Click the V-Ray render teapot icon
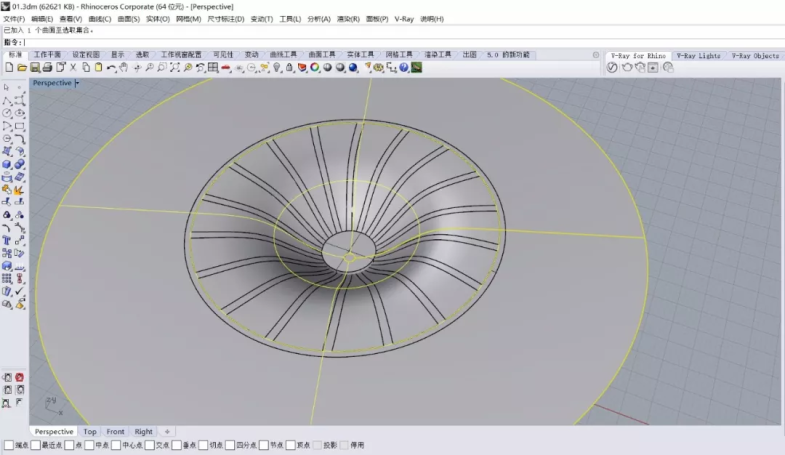Image resolution: width=785 pixels, height=455 pixels. tap(626, 68)
